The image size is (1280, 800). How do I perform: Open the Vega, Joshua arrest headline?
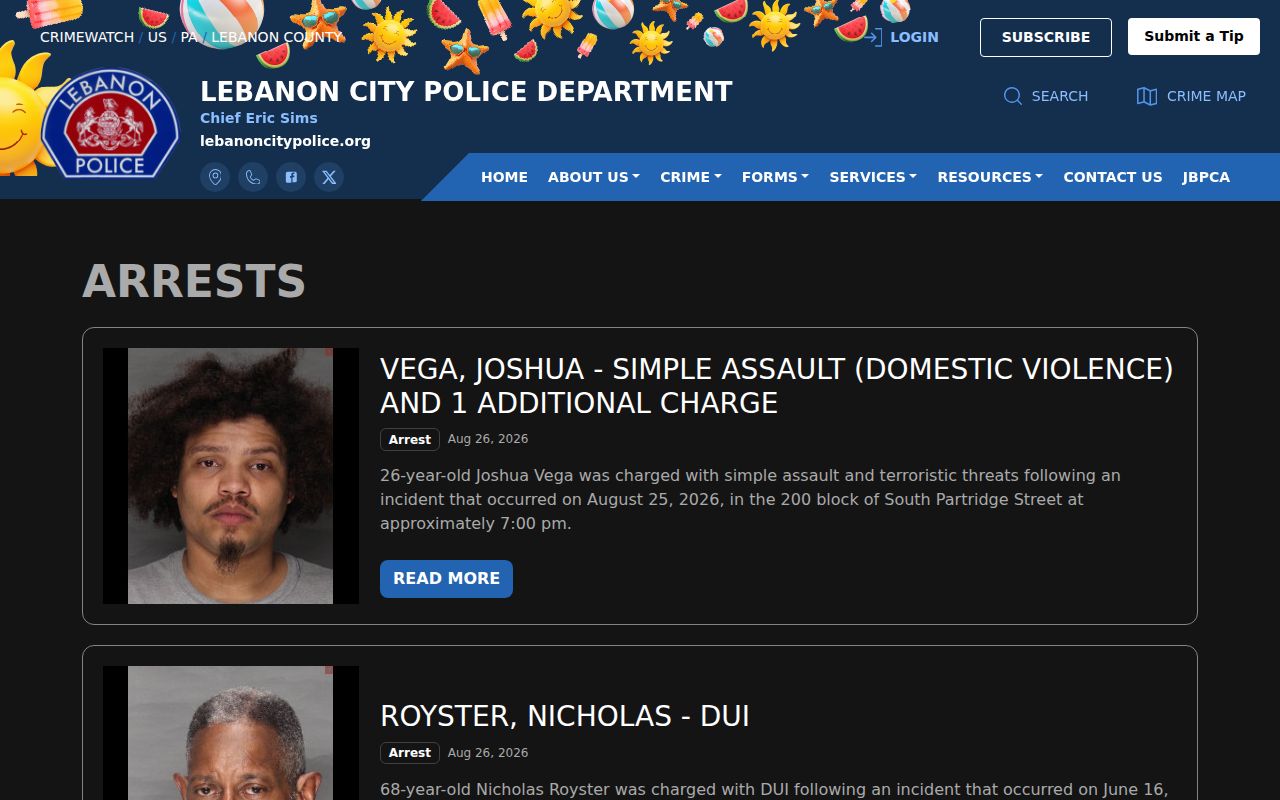(x=777, y=386)
